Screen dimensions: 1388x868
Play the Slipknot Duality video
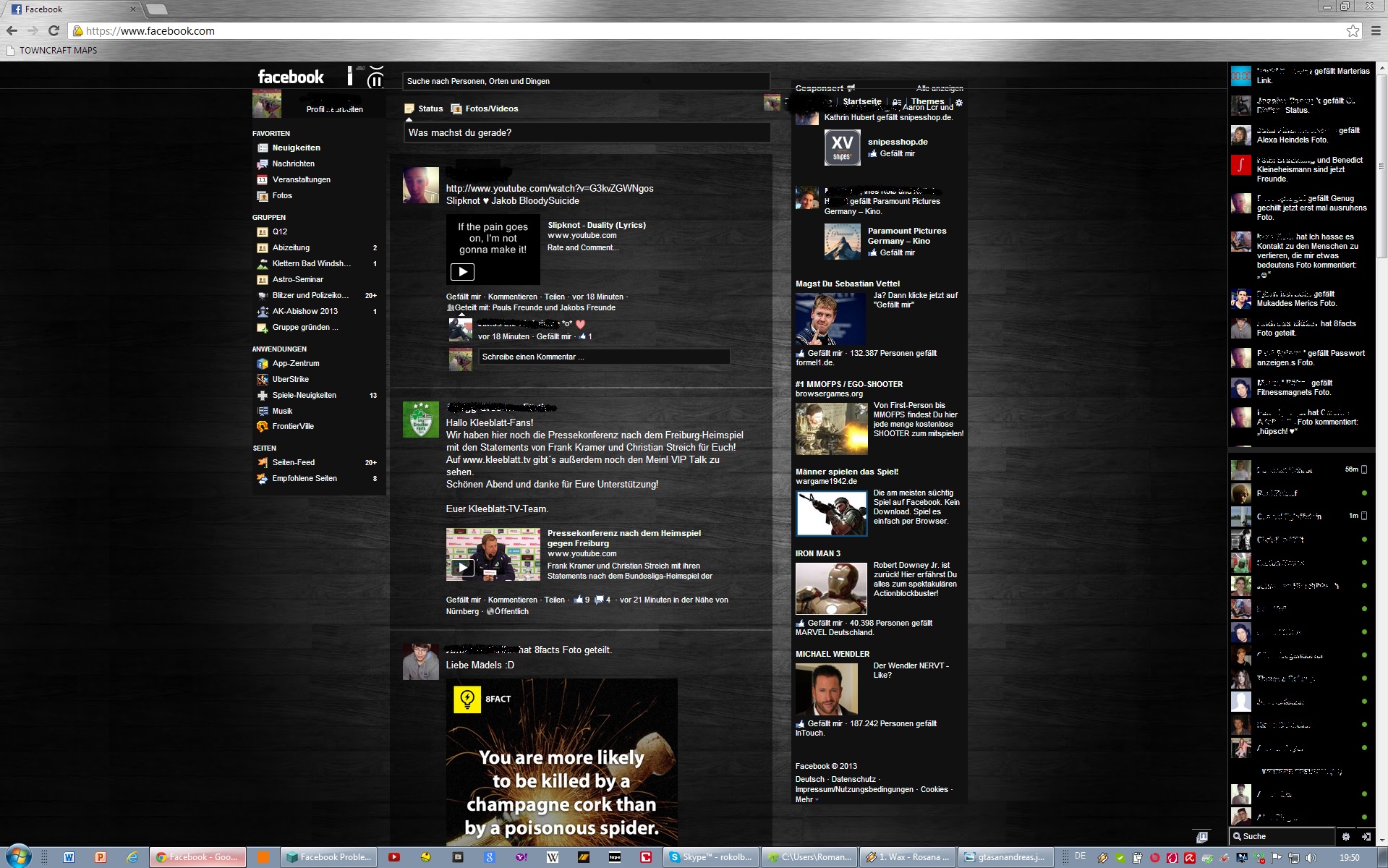[462, 272]
